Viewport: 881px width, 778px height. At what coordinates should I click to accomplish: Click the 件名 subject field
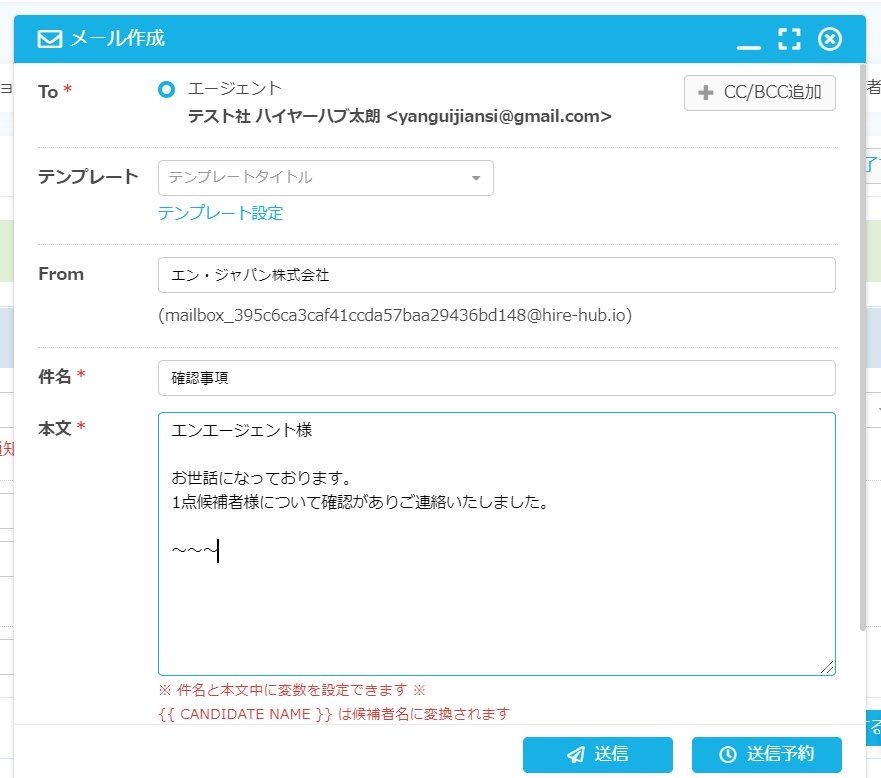click(x=496, y=378)
